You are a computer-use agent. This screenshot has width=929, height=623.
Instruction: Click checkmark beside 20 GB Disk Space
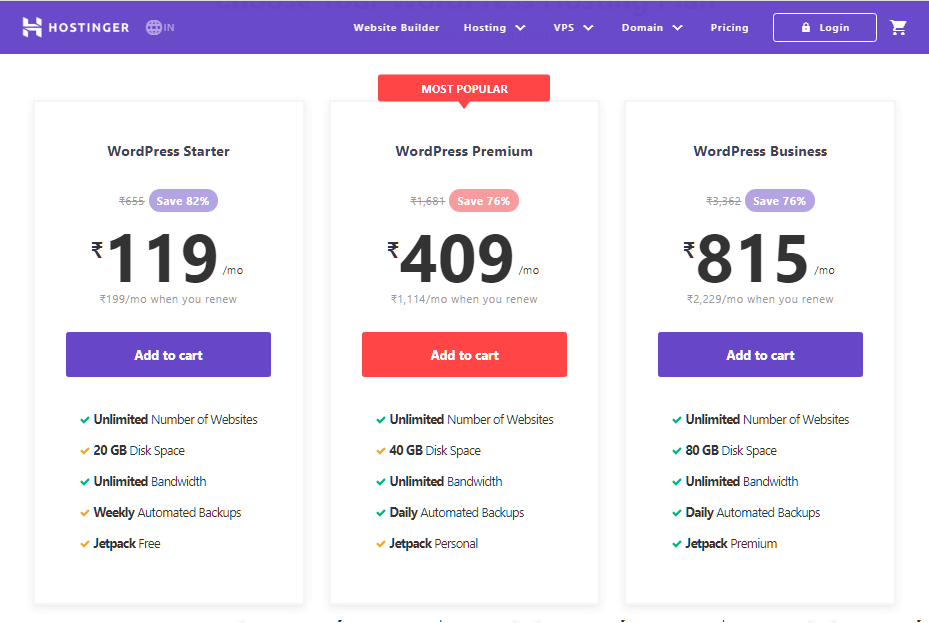pos(85,451)
